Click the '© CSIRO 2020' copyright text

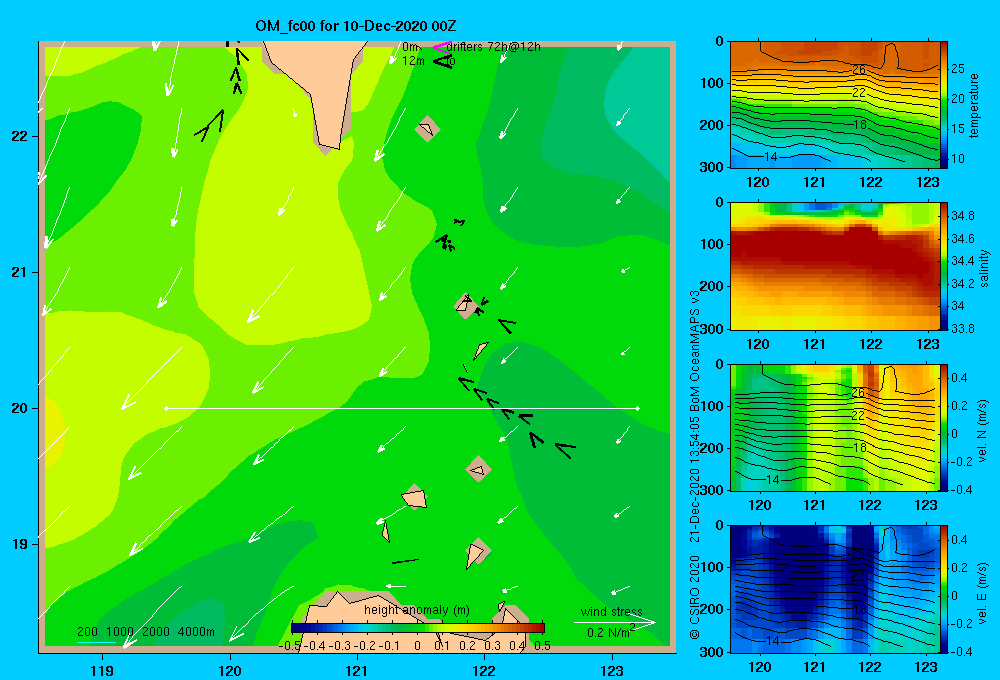(695, 597)
